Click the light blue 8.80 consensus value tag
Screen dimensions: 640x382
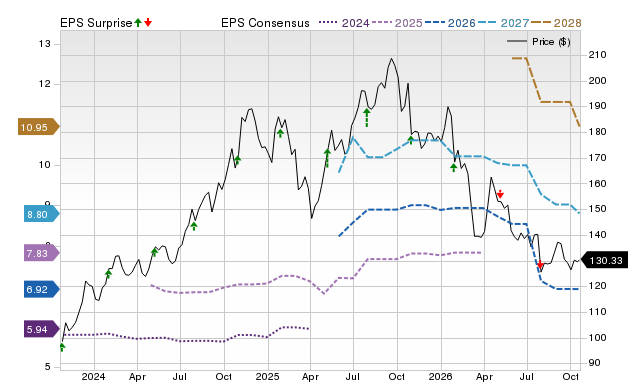(42, 214)
